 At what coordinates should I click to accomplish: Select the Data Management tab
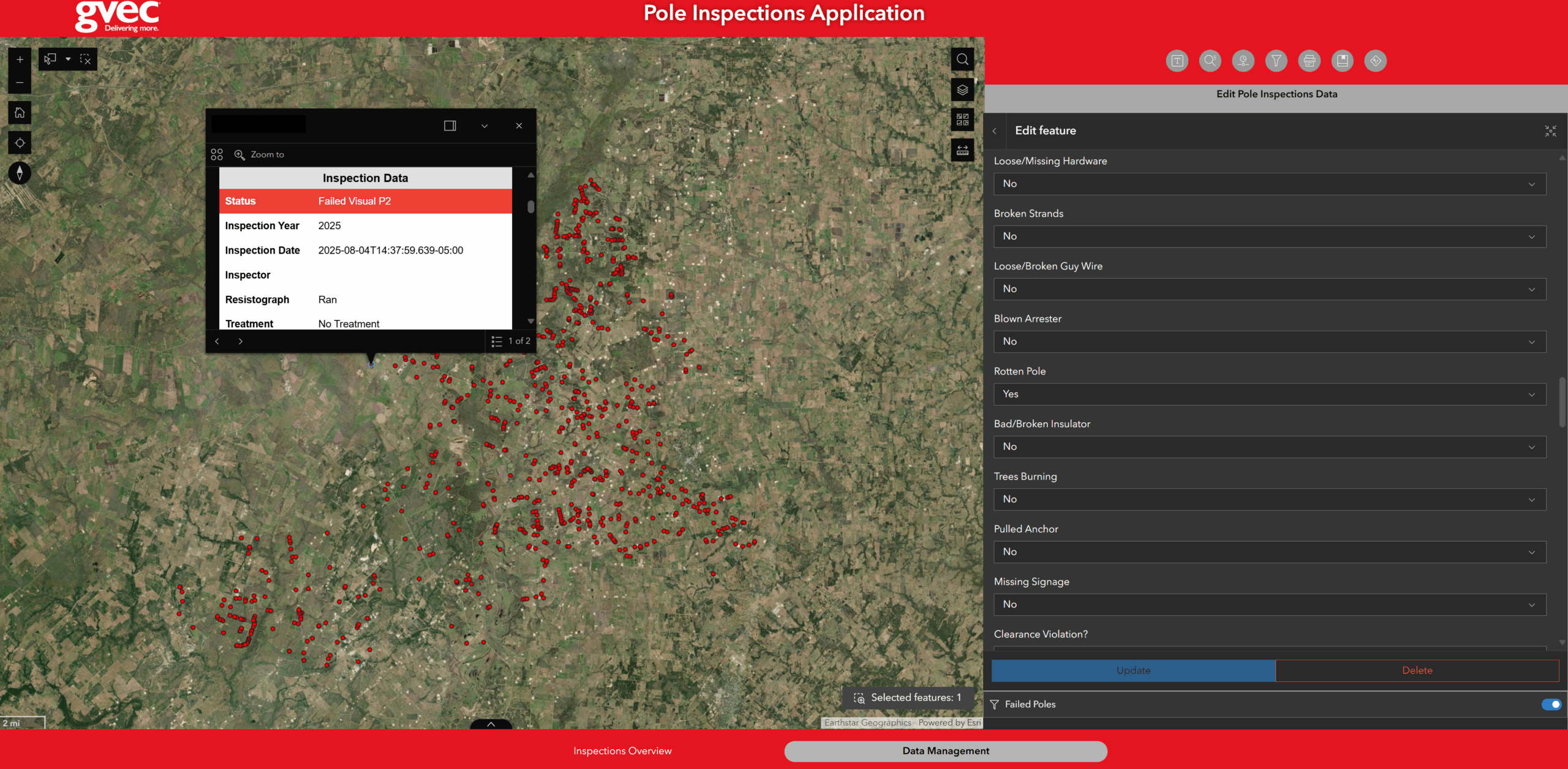click(x=945, y=751)
